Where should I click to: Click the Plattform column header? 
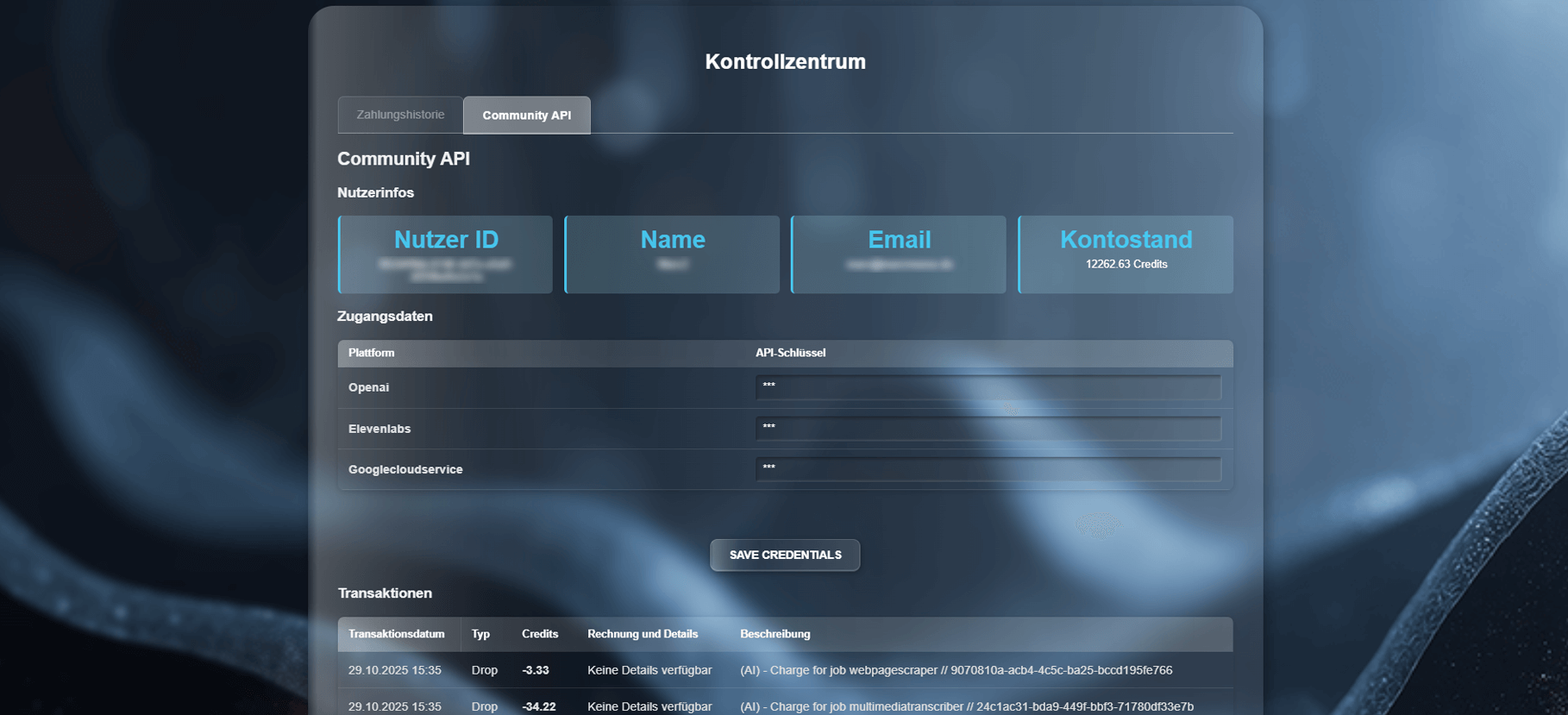coord(372,353)
